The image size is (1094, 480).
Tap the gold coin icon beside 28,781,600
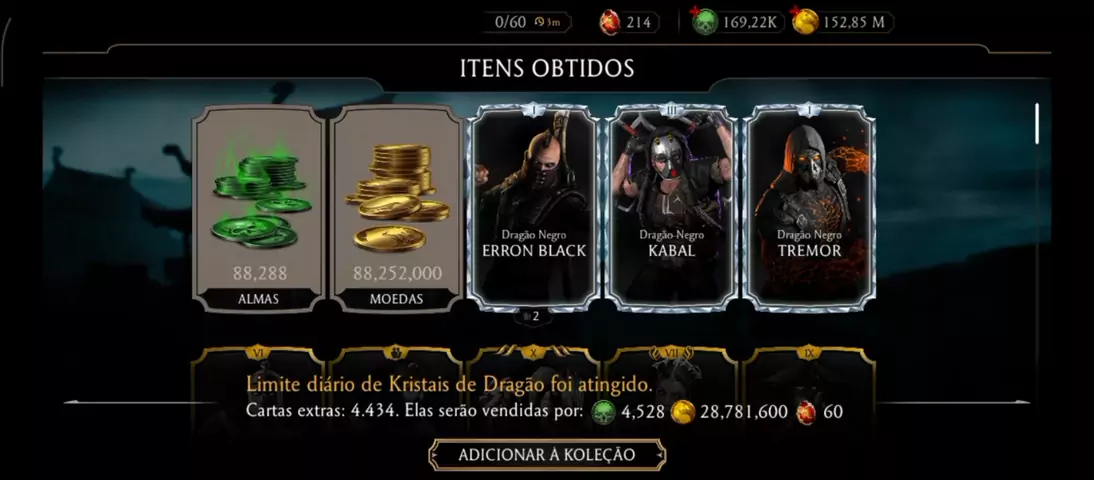[683, 412]
